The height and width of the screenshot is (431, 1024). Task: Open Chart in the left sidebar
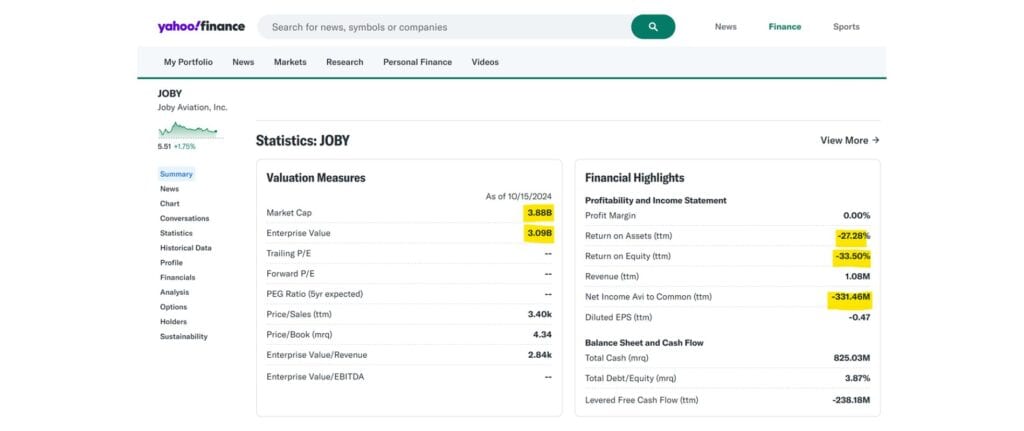[170, 203]
